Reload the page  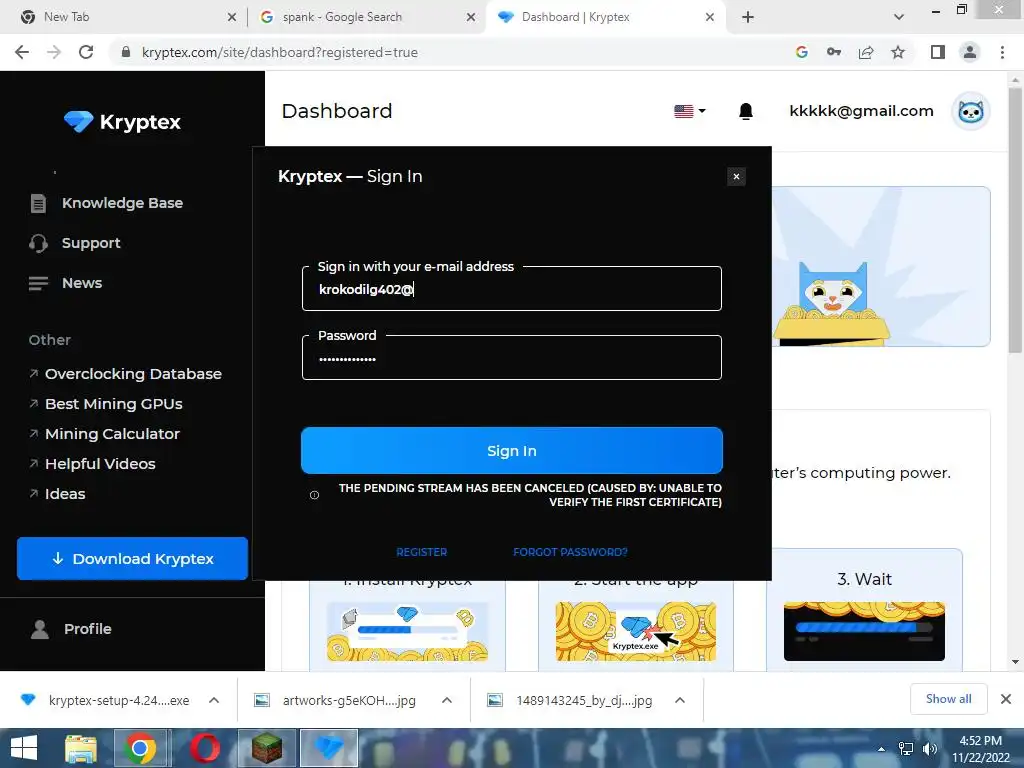86,52
